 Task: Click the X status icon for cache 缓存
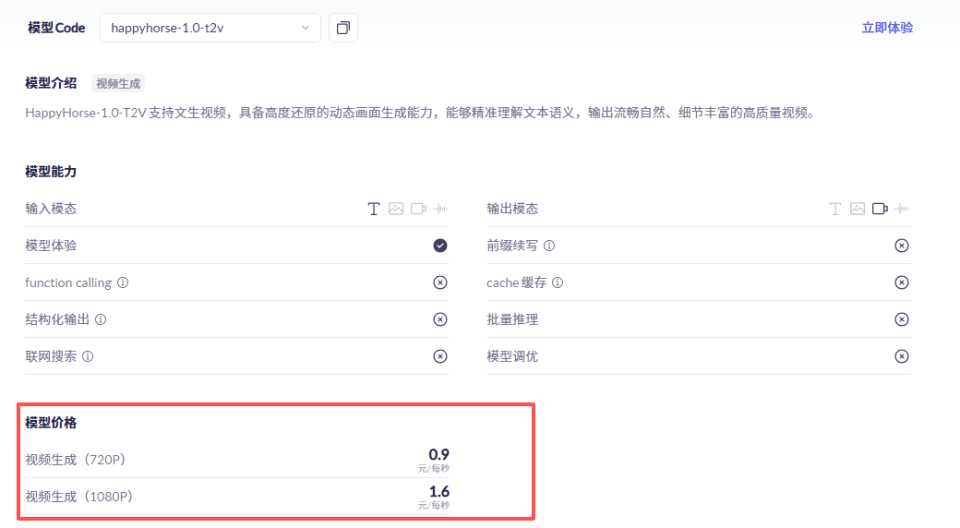(901, 282)
